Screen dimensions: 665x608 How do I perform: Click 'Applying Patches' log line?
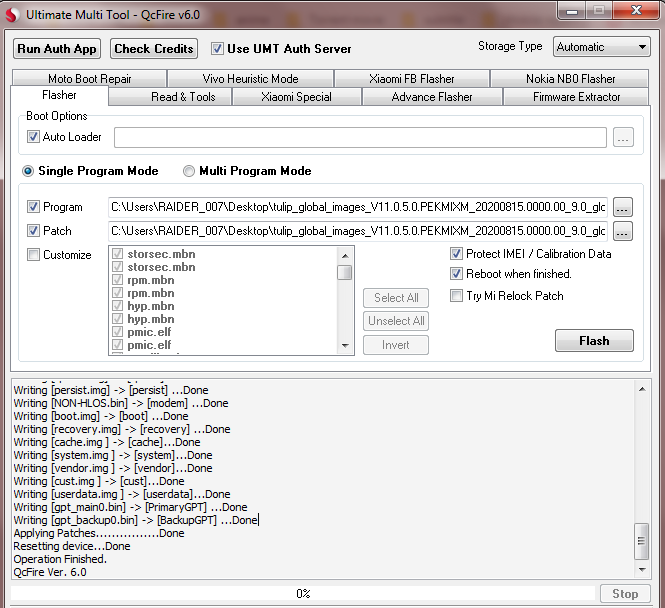(99, 533)
